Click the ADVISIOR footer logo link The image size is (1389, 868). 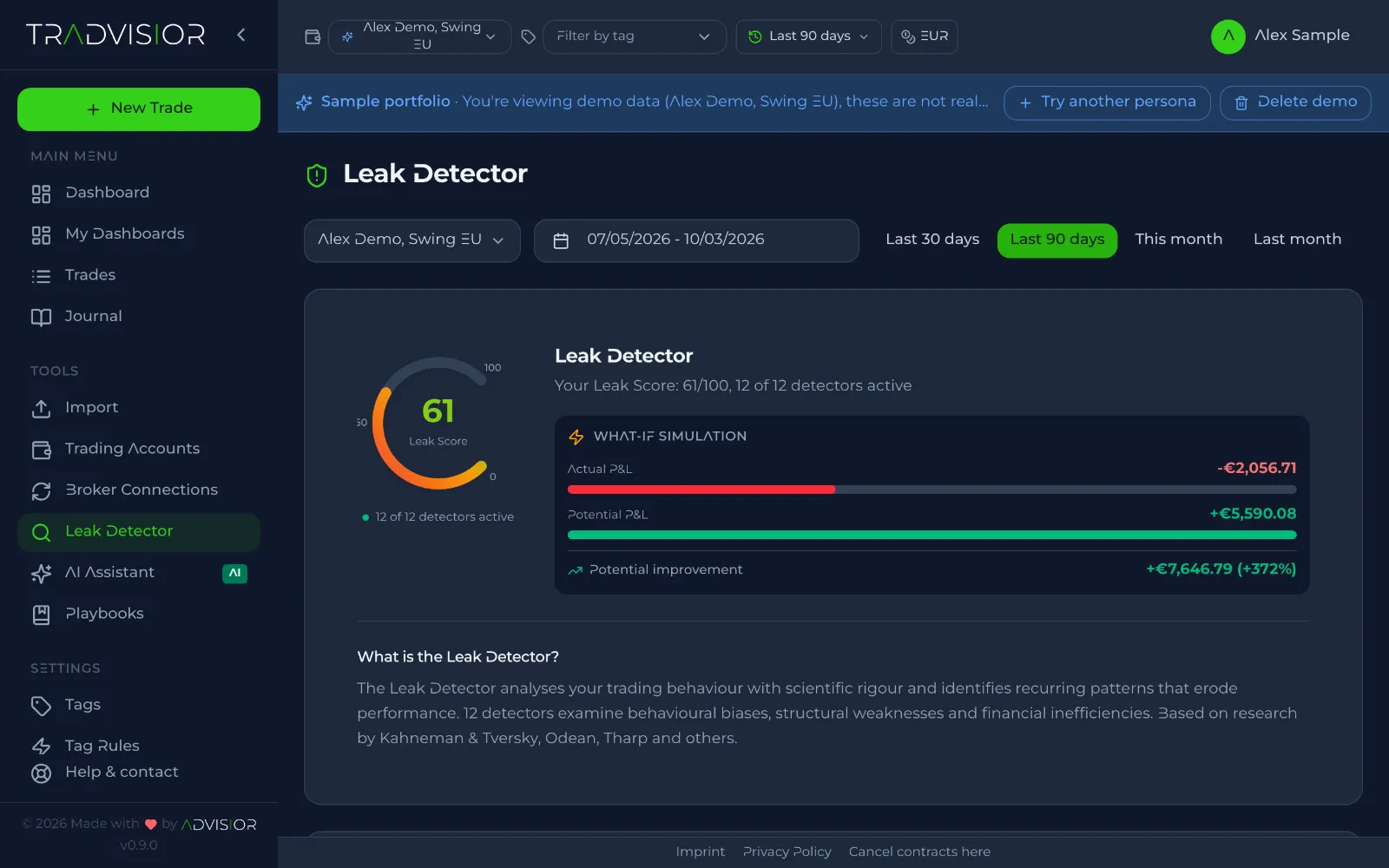(x=219, y=825)
